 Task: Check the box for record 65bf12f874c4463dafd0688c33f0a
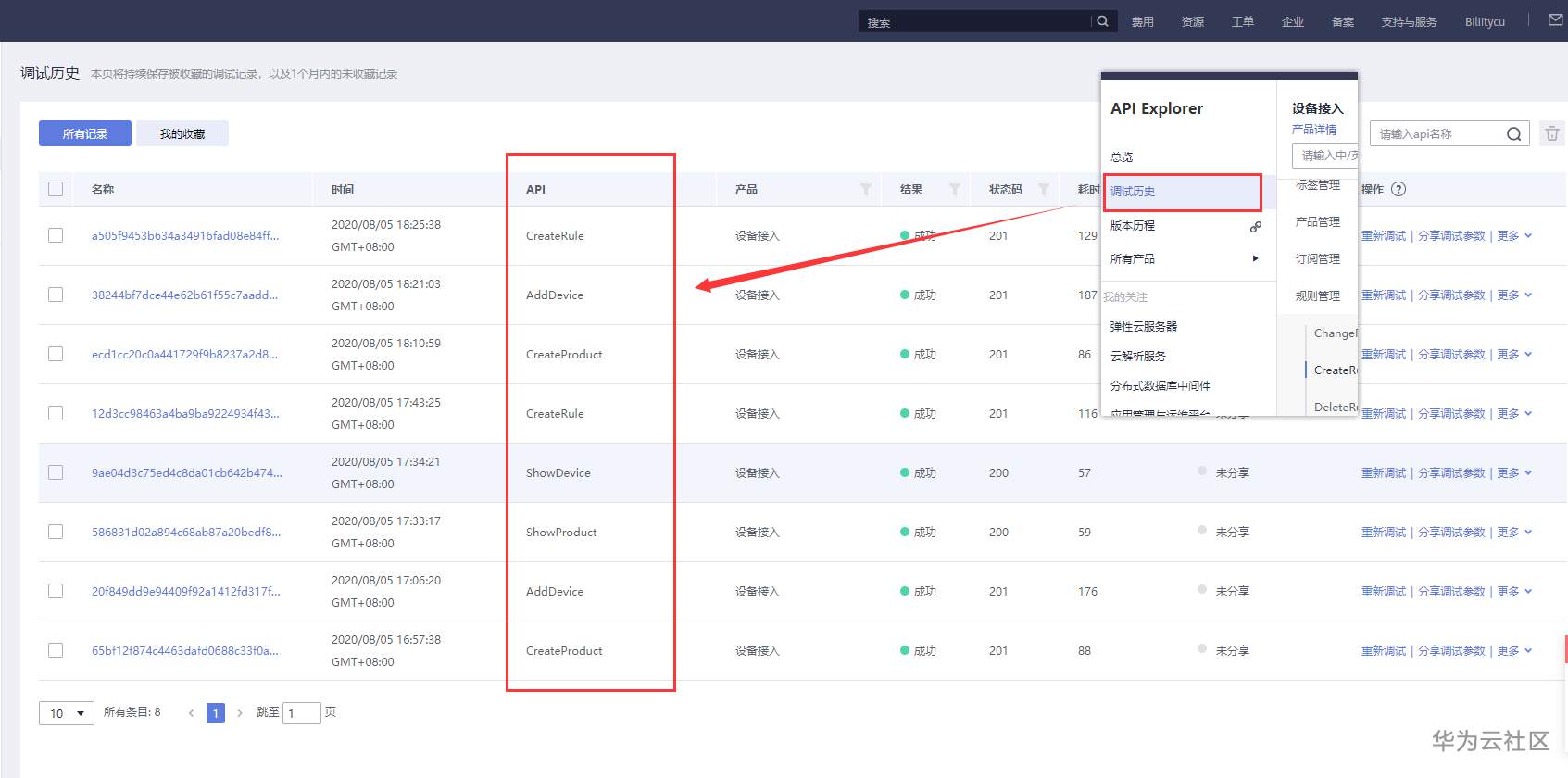(x=56, y=650)
